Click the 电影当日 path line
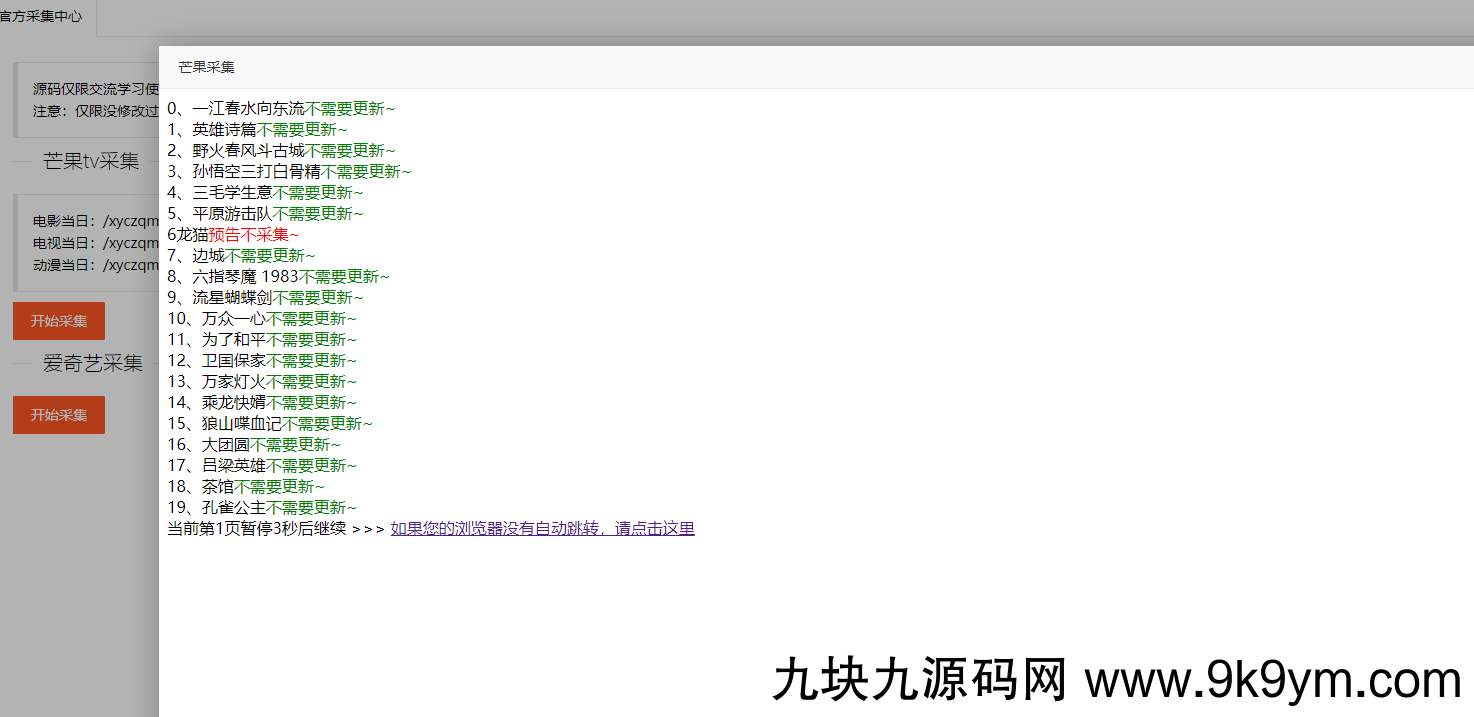 pos(95,221)
